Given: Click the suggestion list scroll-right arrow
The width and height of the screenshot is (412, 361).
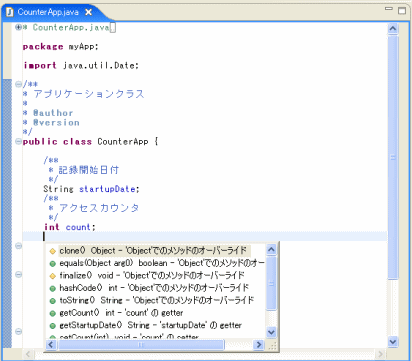Looking at the screenshot, I should [258, 345].
